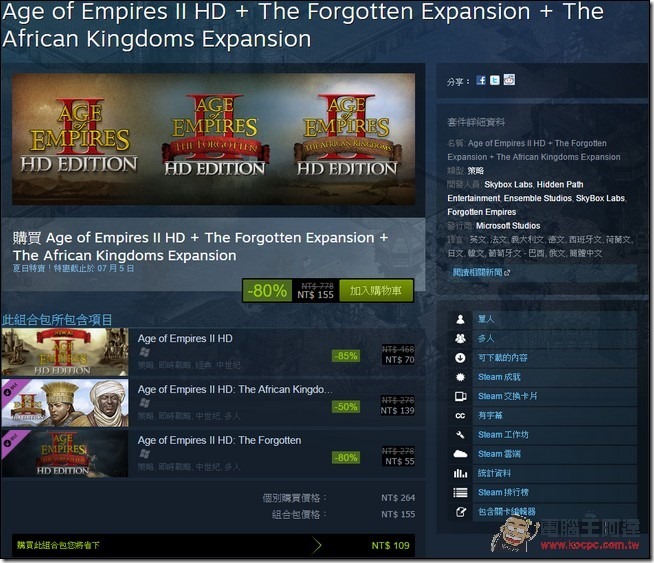Click the Steam Workshop wrench icon
Screen dimensions: 654x563
click(460, 435)
